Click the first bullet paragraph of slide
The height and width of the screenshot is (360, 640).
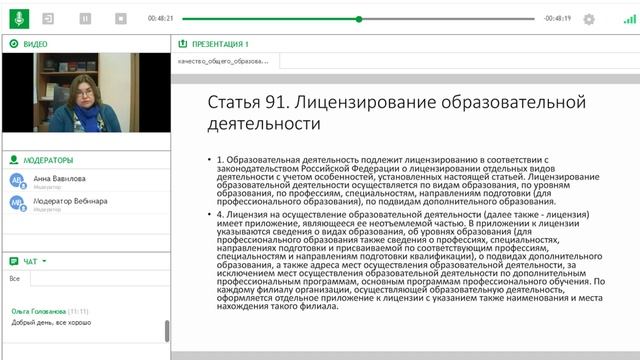pos(408,180)
